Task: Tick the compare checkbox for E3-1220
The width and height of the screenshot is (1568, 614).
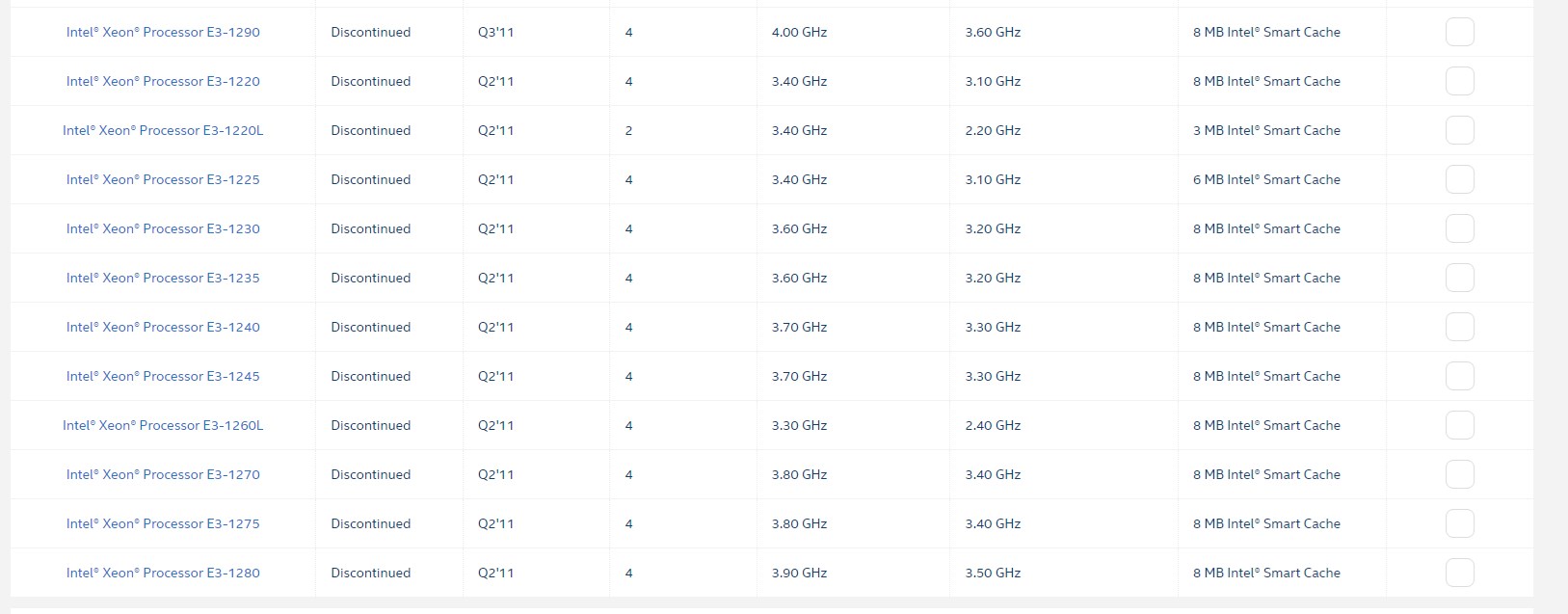Action: click(x=1459, y=81)
